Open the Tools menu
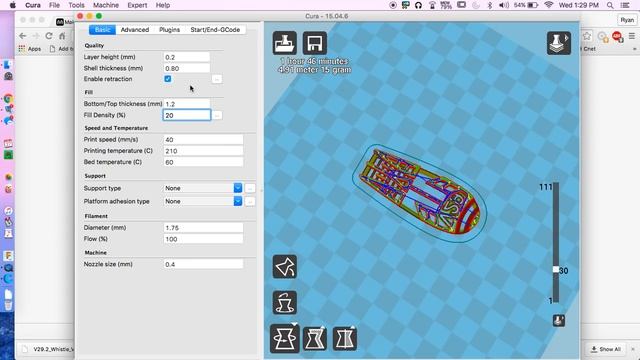 [76, 5]
